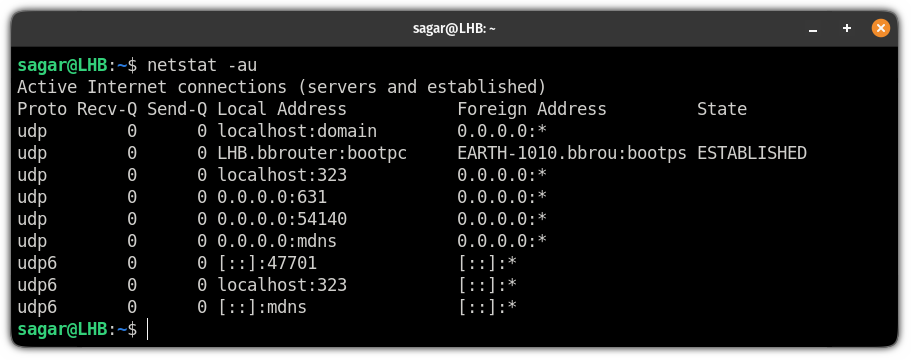Image resolution: width=911 pixels, height=360 pixels.
Task: Click the 'Recv-Q' column header
Action: (107, 109)
